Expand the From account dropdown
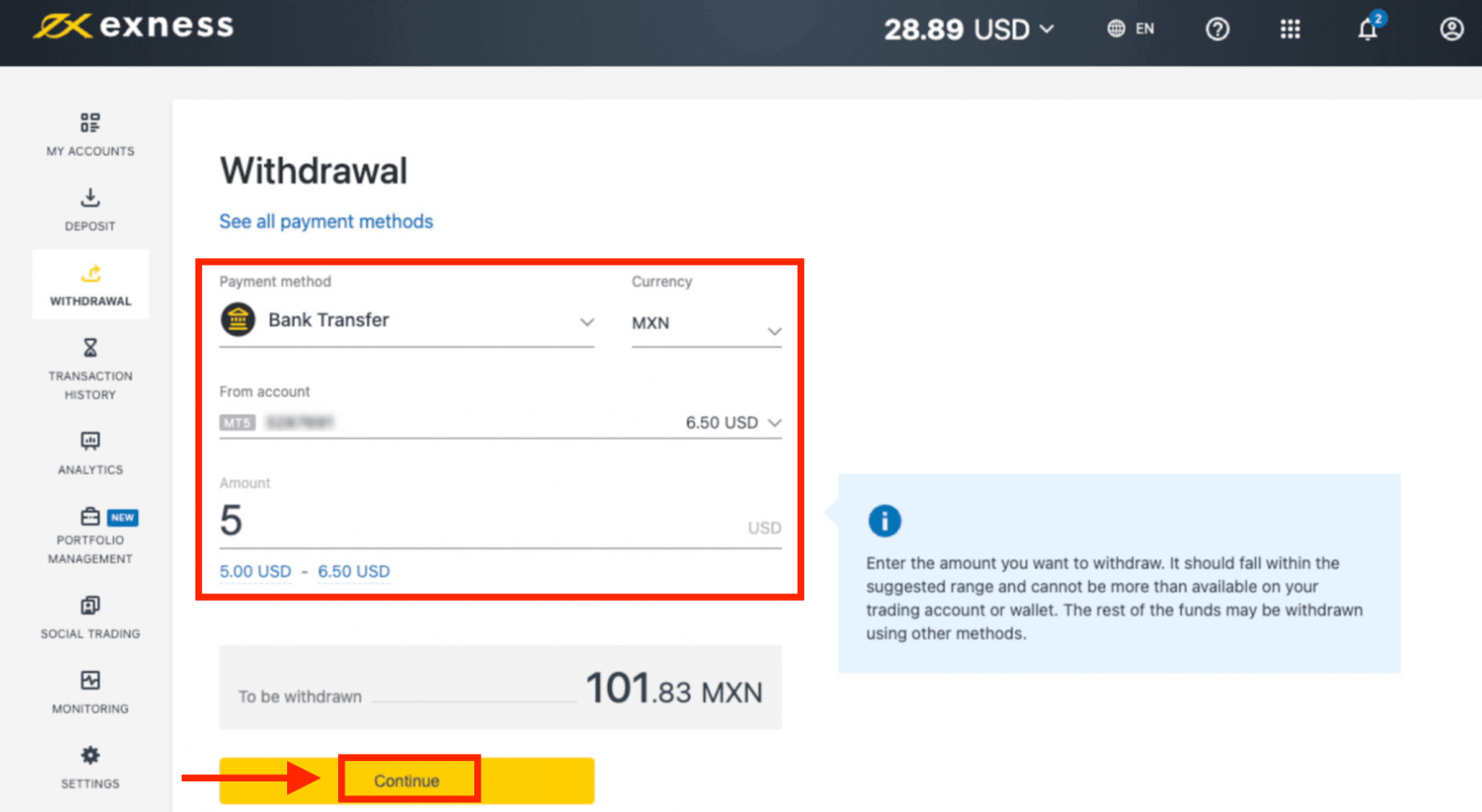Viewport: 1482px width, 812px height. point(500,422)
